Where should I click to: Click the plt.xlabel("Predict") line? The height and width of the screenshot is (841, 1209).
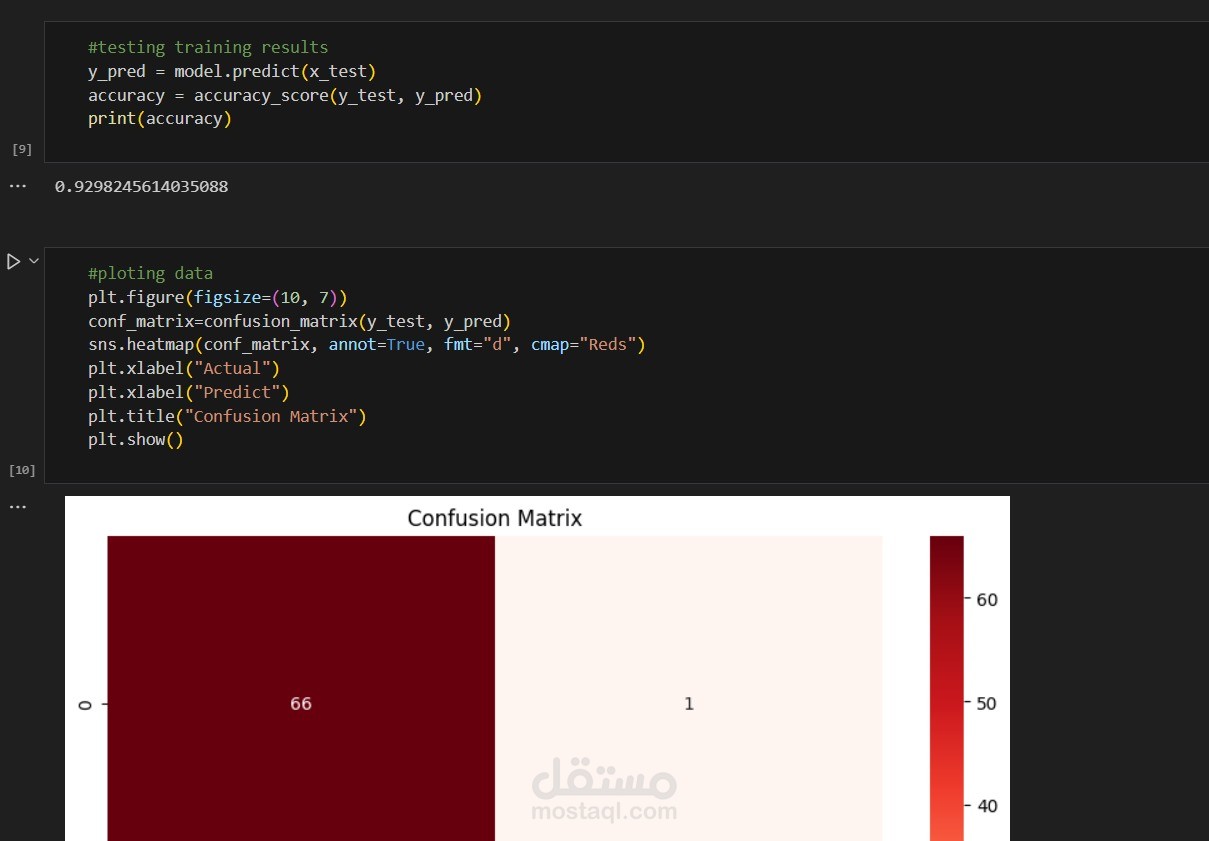[189, 393]
